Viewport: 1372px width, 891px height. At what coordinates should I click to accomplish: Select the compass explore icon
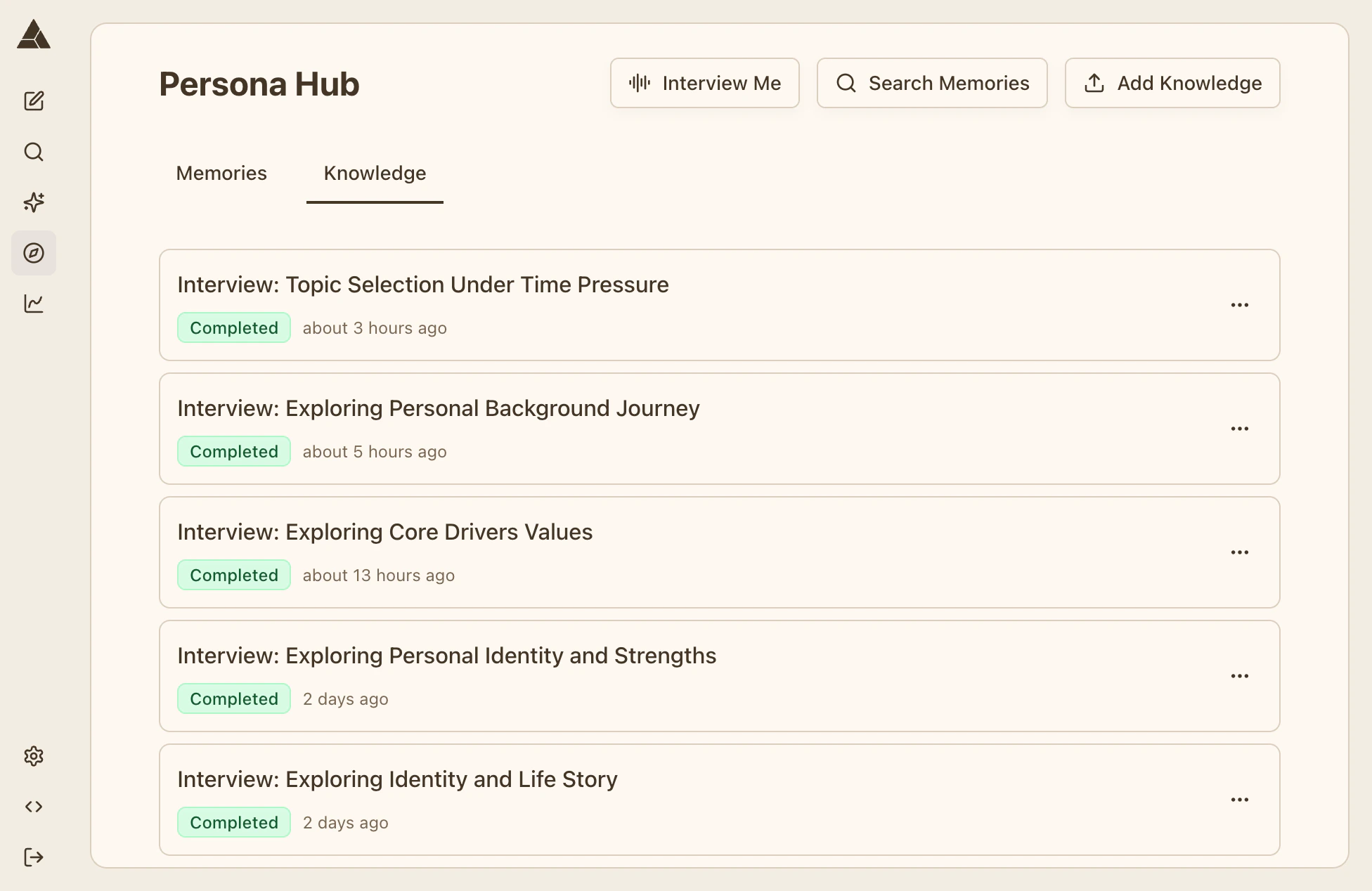pos(34,253)
